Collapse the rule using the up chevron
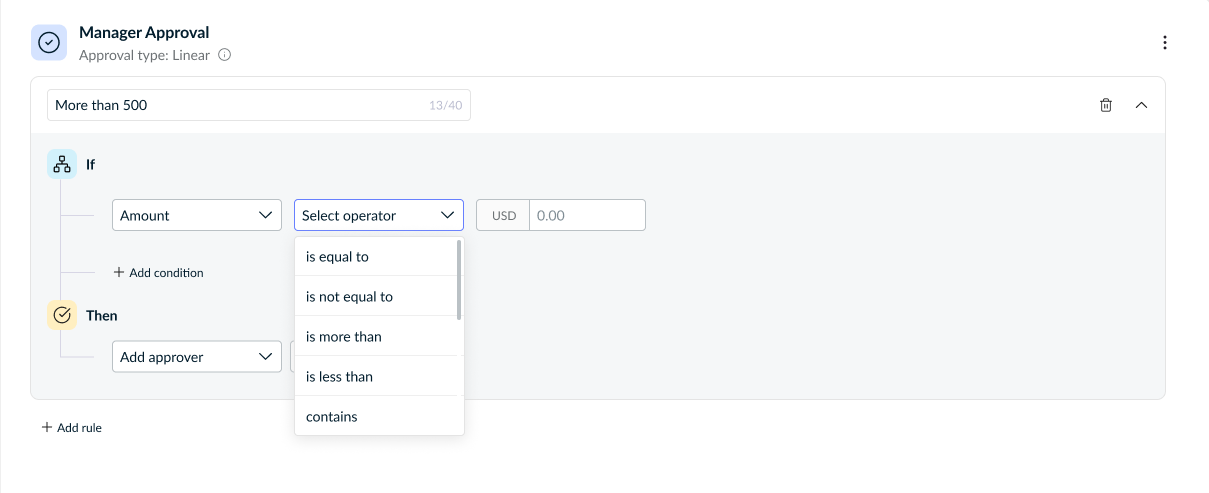The image size is (1209, 493). 1141,105
